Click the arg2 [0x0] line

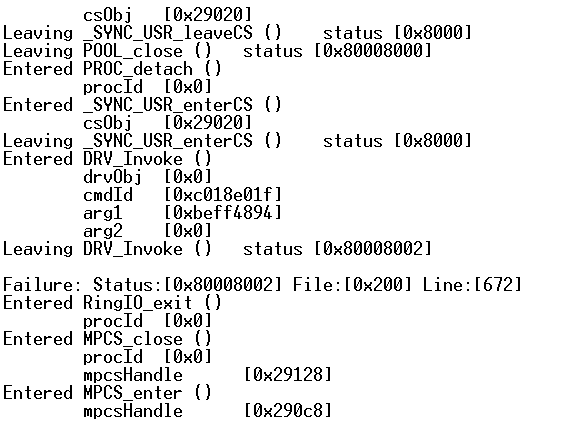coord(147,231)
